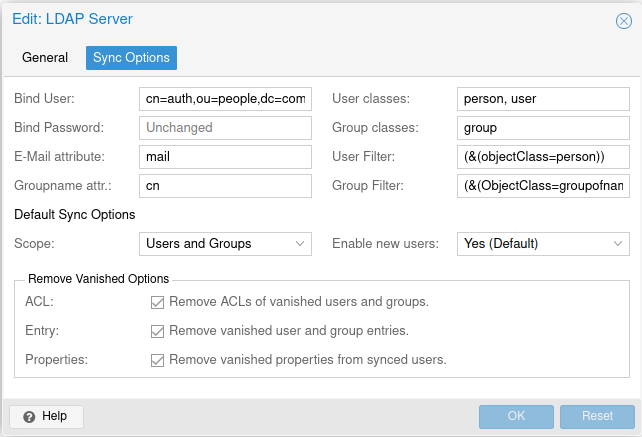Click the Bind Password label
The width and height of the screenshot is (642, 437).
[59, 128]
